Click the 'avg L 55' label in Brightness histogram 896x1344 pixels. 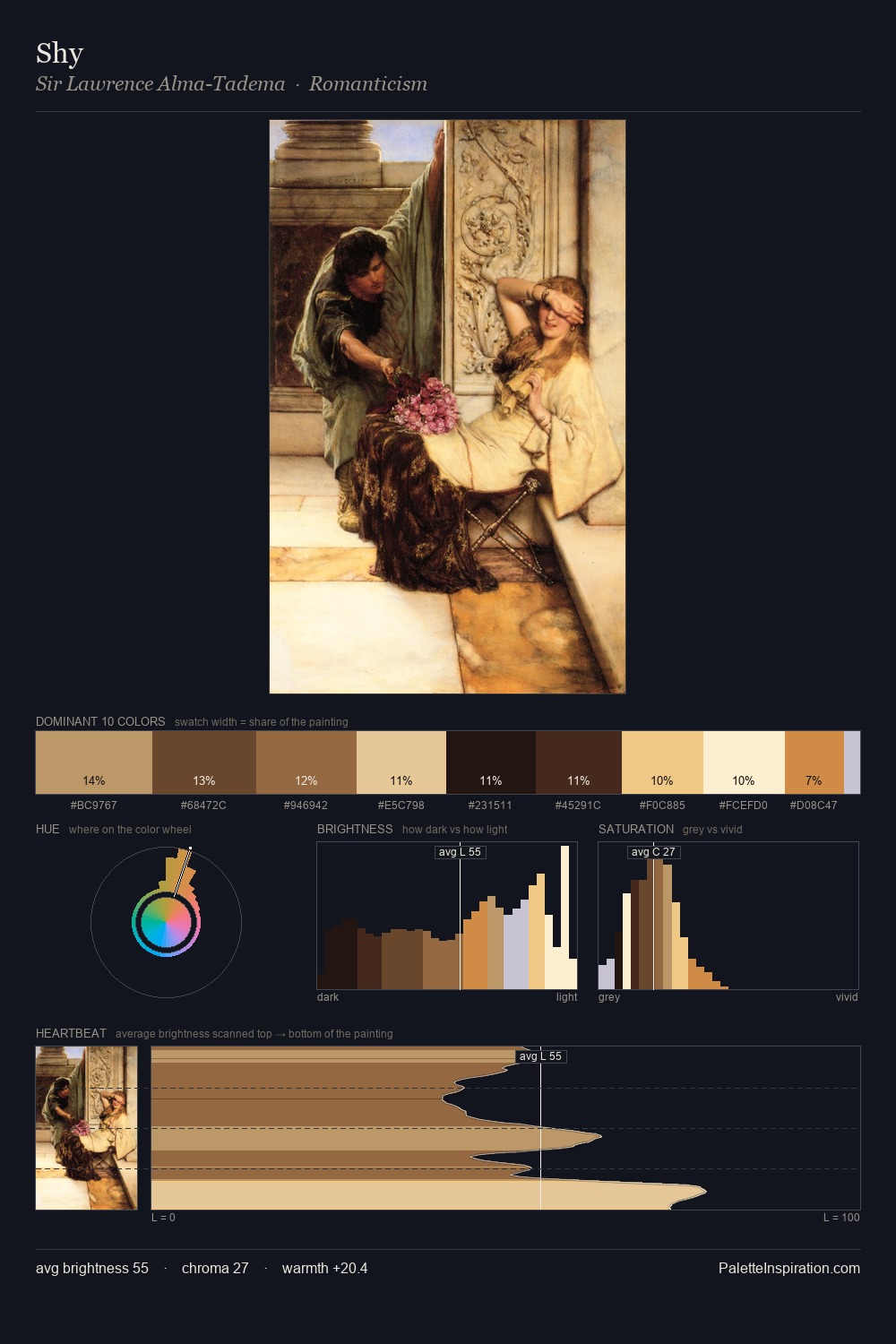pos(460,852)
